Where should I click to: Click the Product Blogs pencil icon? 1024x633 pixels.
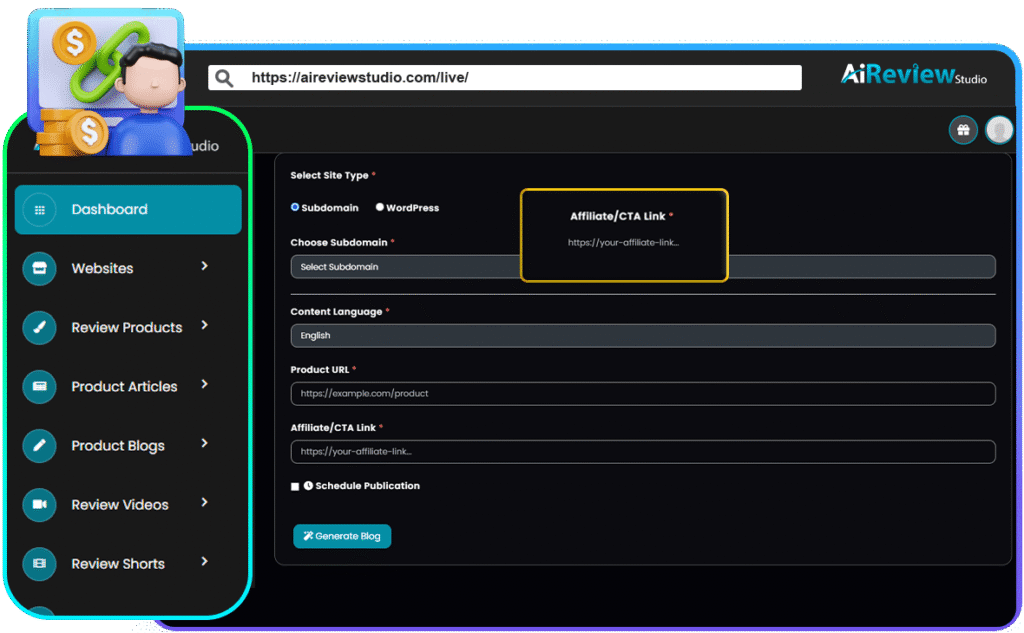click(39, 446)
